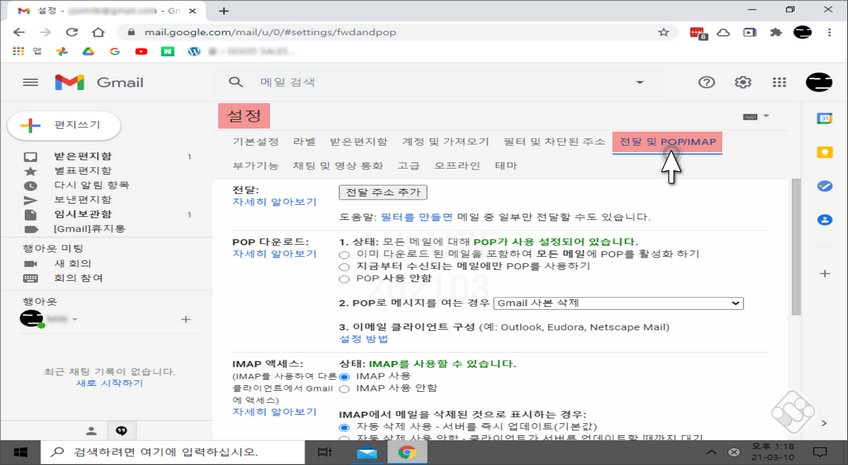The image size is (848, 465).
Task: Open Google Tasks side panel icon
Action: pos(824,186)
